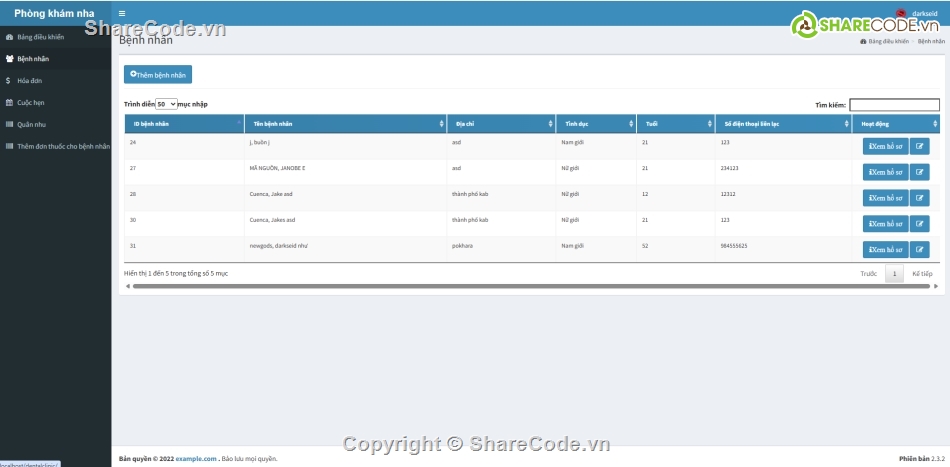
Task: View profile of patient ID 24
Action: (885, 146)
